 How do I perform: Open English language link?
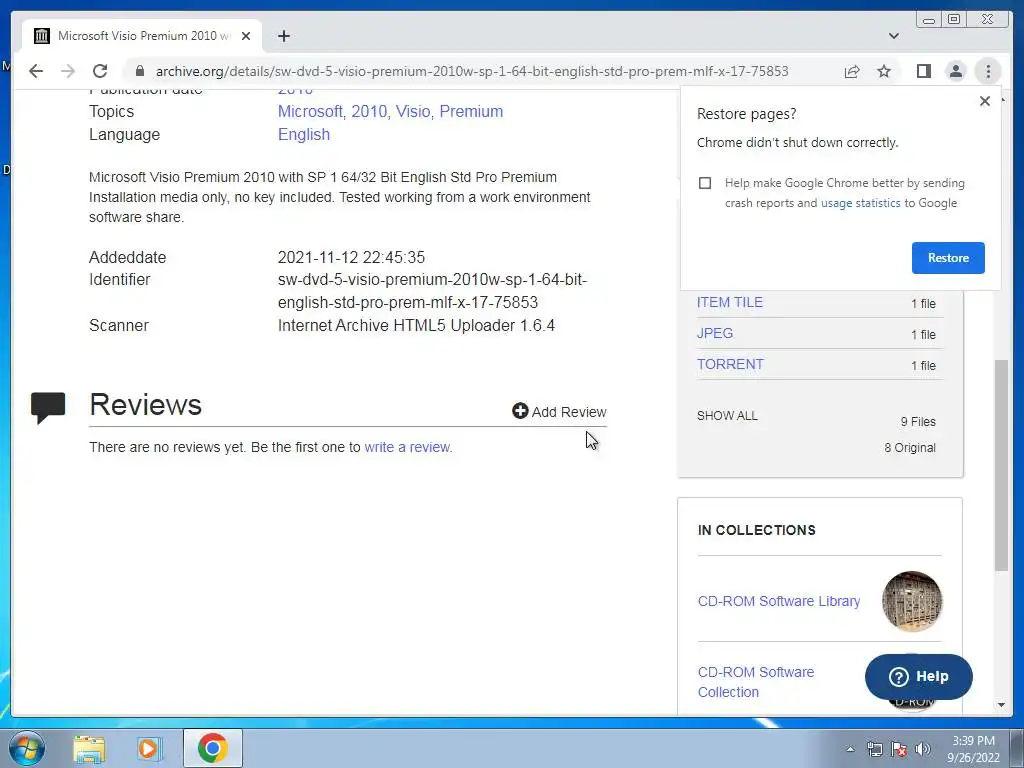click(x=304, y=135)
